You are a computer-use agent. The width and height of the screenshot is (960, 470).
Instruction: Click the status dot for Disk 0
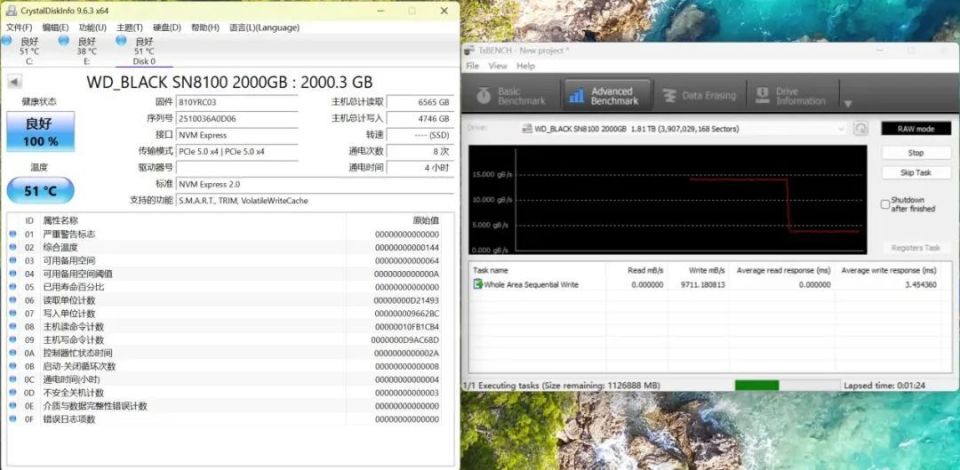pos(121,40)
